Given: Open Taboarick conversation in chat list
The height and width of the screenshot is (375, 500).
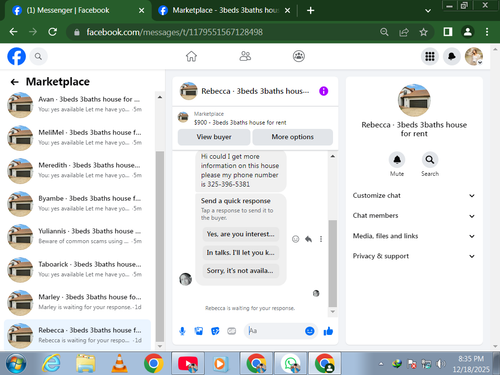Looking at the screenshot, I should click(x=77, y=269).
